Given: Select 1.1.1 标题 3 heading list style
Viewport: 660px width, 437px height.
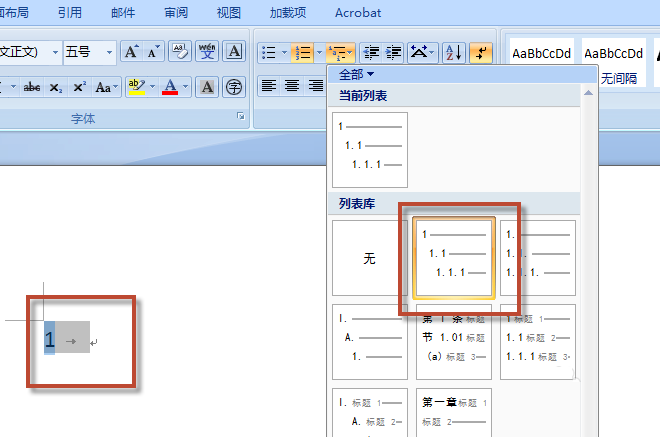Looking at the screenshot, I should click(538, 342).
